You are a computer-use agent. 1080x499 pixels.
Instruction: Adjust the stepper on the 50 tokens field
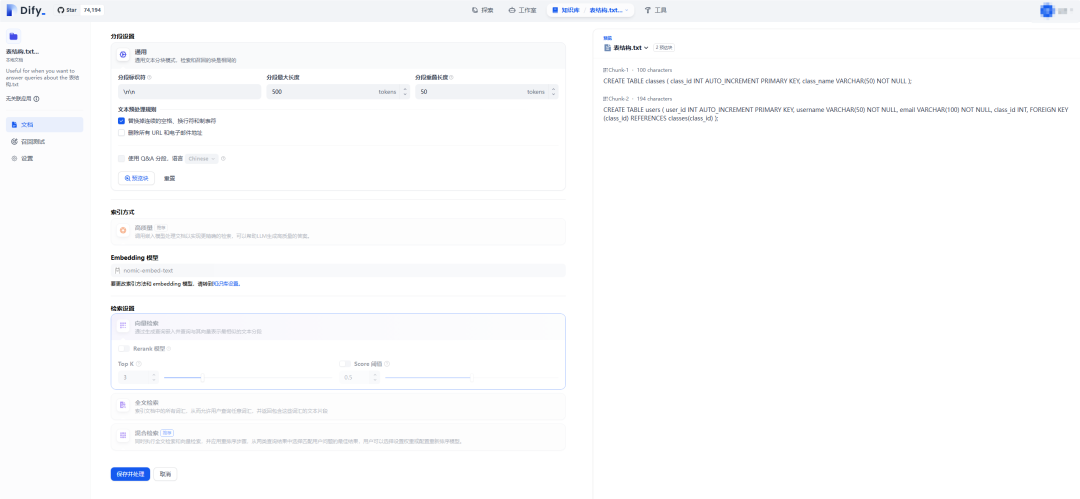[x=554, y=92]
